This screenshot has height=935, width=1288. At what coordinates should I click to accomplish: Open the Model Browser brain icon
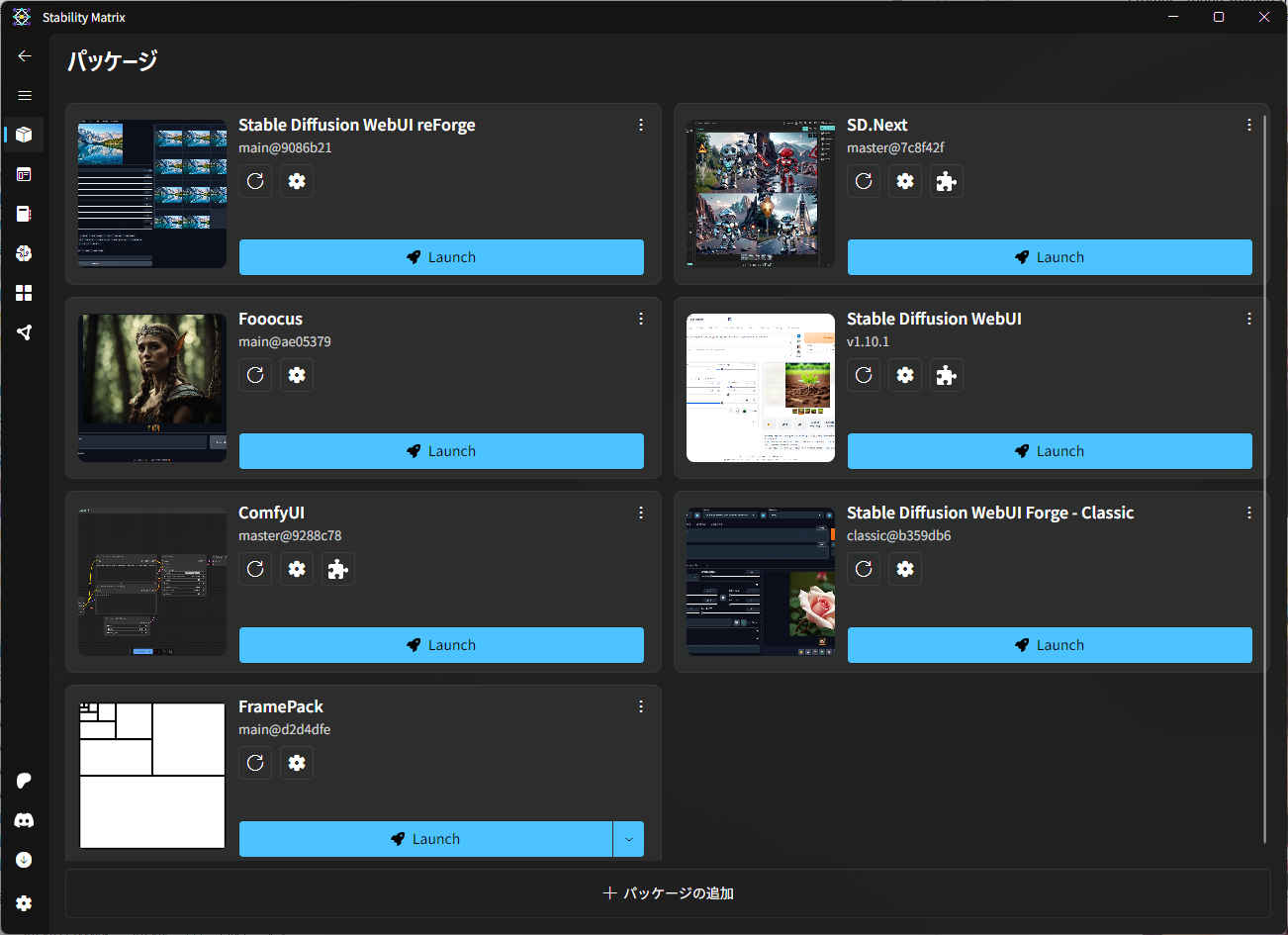24,253
